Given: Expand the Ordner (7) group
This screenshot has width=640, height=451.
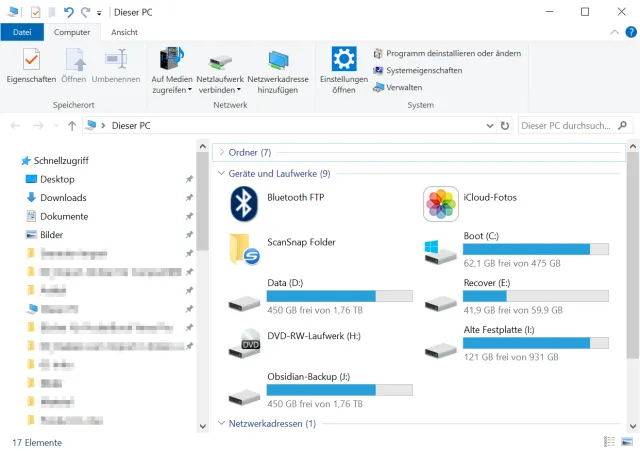Looking at the screenshot, I should pos(221,152).
